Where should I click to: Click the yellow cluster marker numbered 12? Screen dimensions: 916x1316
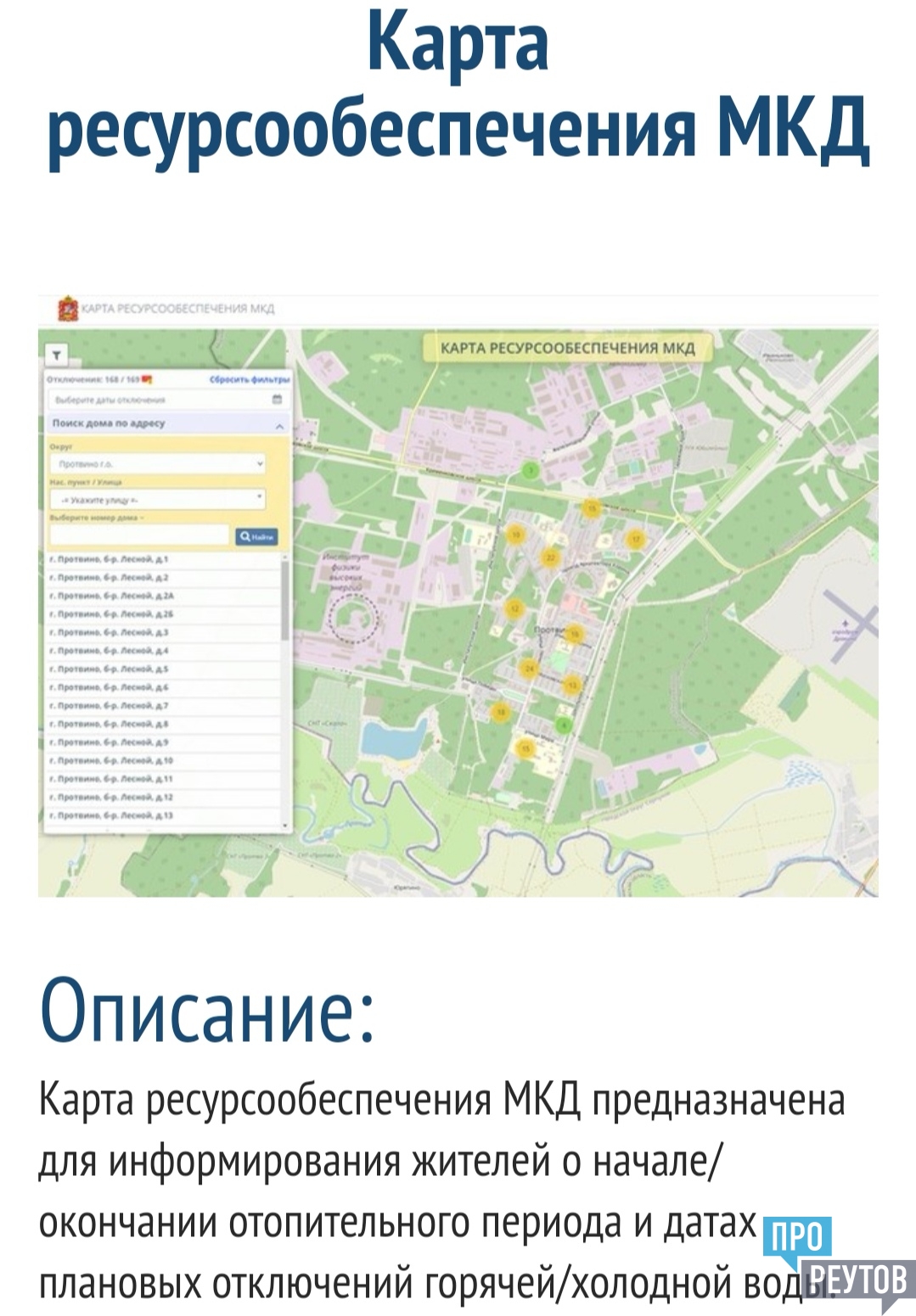tap(514, 608)
